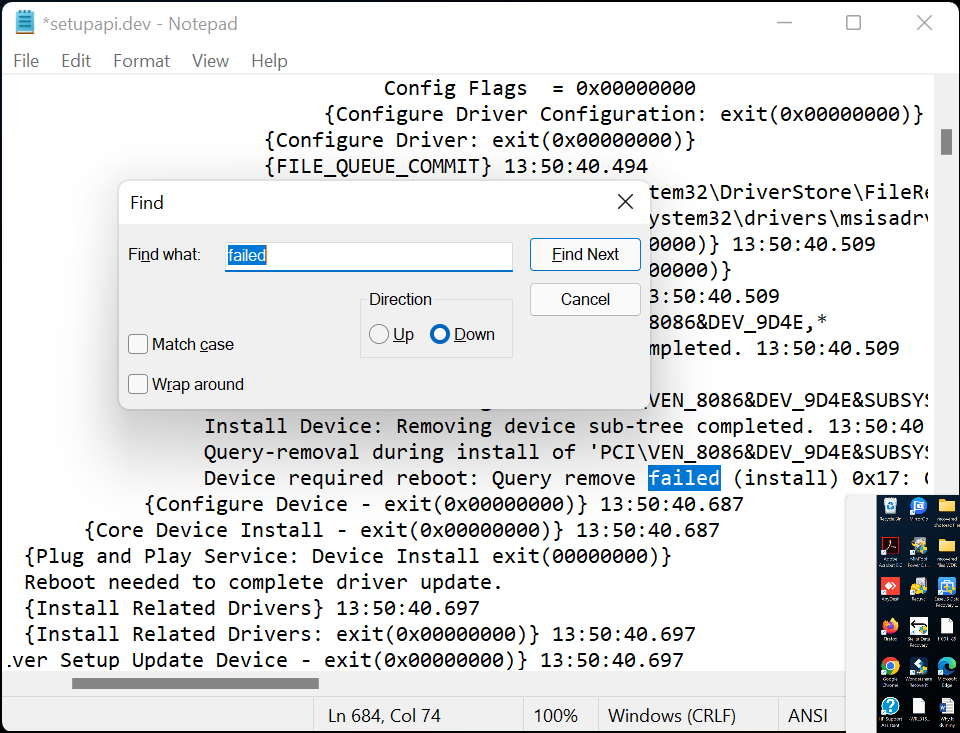Open the File menu
This screenshot has width=960, height=733.
coord(26,61)
